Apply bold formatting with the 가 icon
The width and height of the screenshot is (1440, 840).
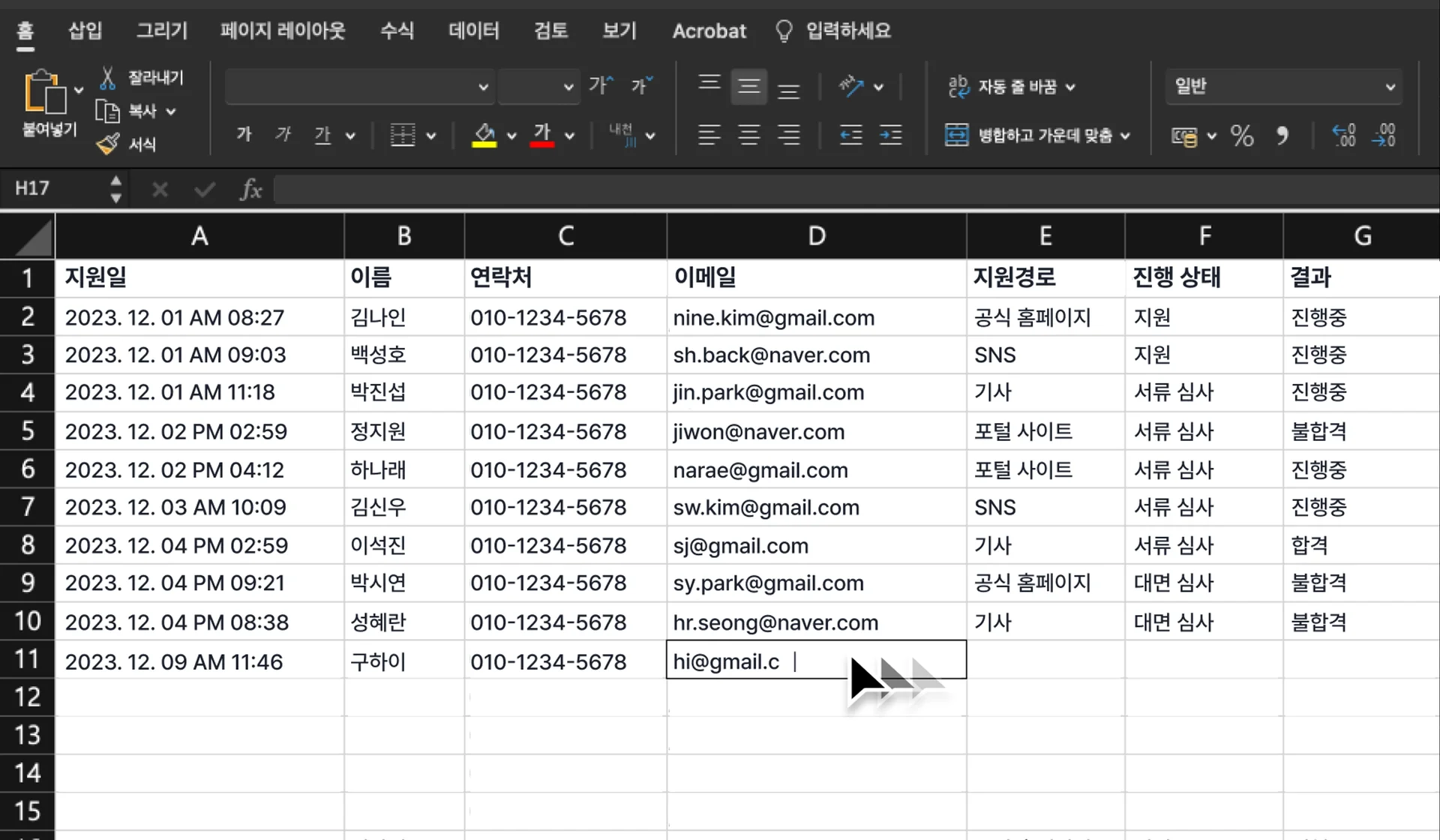pyautogui.click(x=243, y=135)
